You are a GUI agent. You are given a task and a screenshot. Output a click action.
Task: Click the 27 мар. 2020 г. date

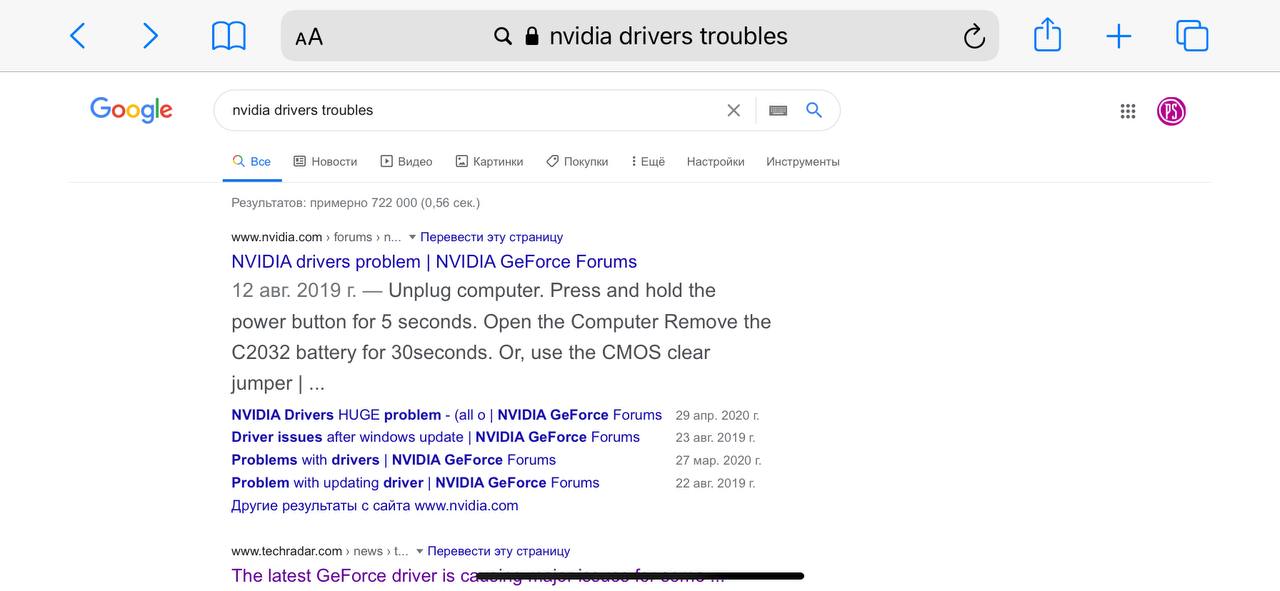coord(718,461)
